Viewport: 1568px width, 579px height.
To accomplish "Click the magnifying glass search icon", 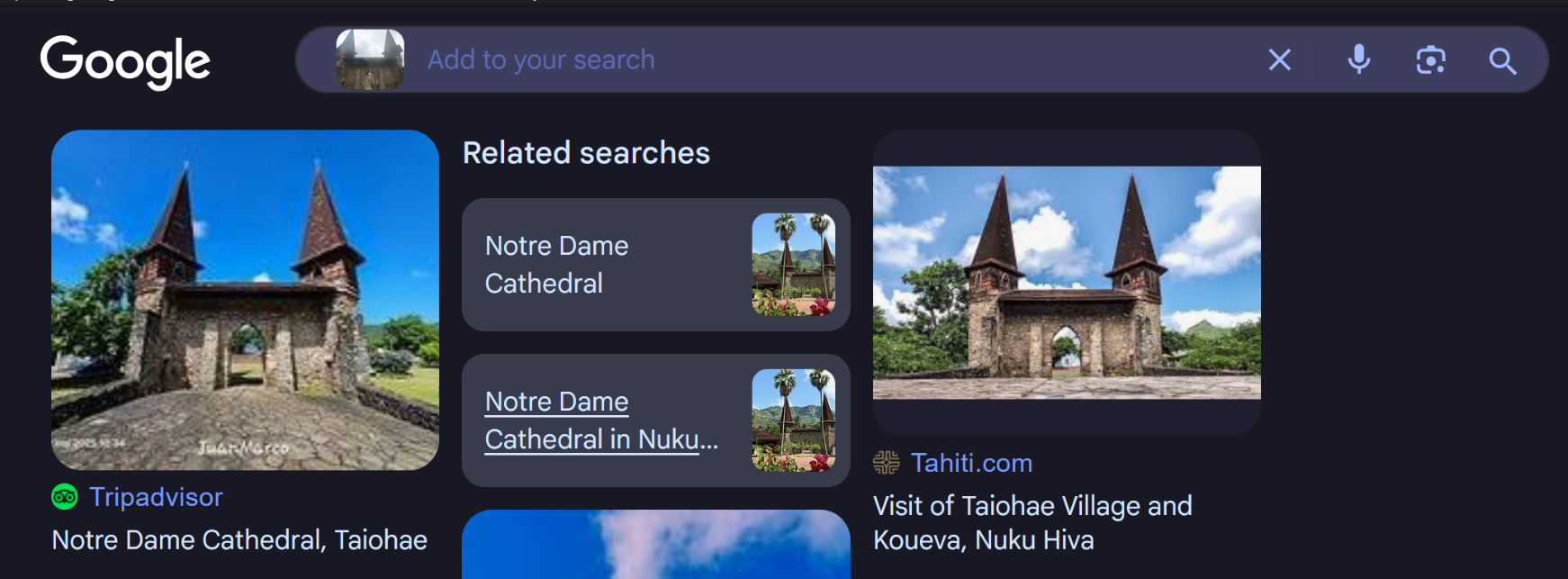I will coord(1502,60).
